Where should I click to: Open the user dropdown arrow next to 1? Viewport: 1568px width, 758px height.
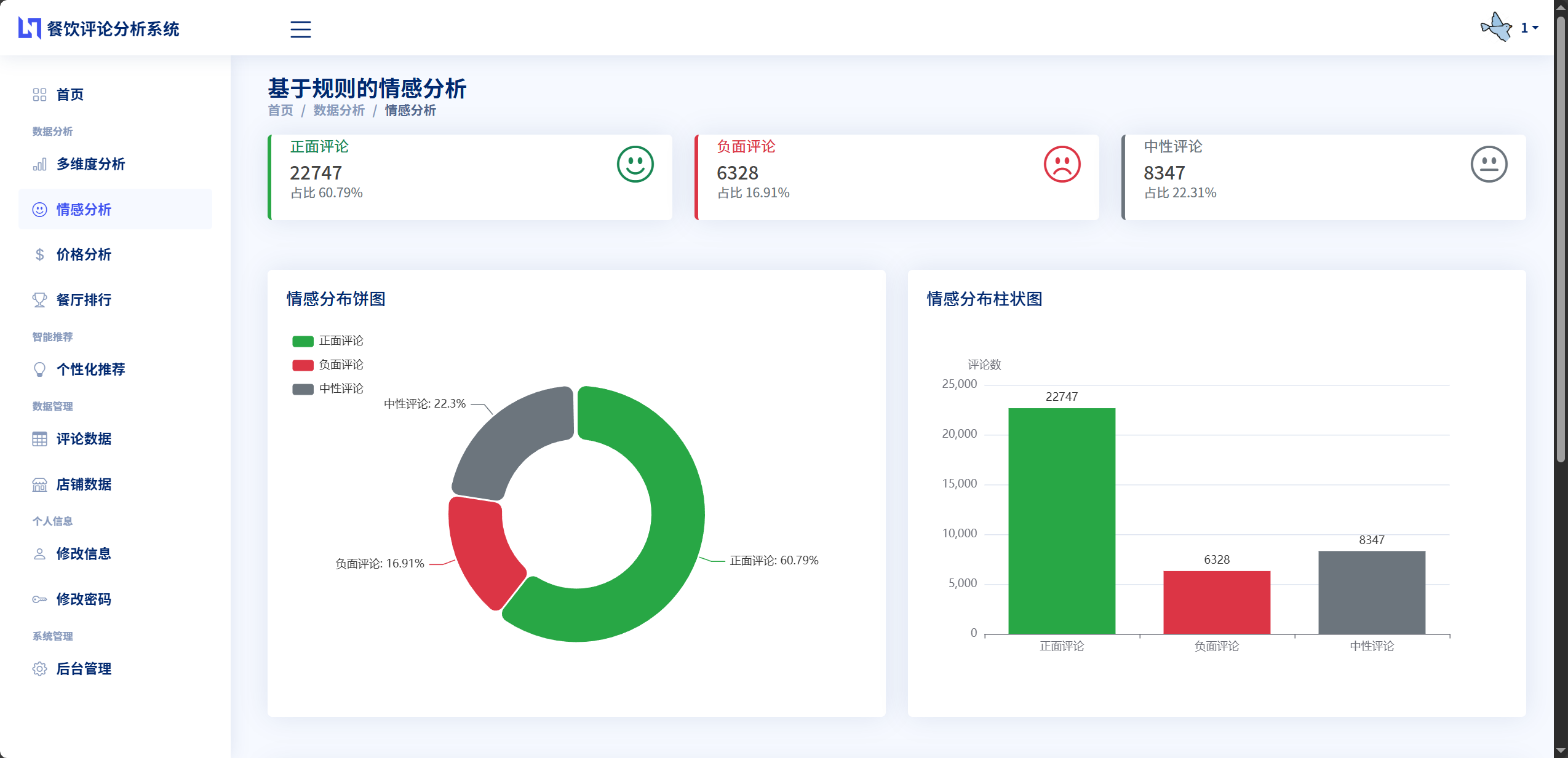[x=1535, y=28]
